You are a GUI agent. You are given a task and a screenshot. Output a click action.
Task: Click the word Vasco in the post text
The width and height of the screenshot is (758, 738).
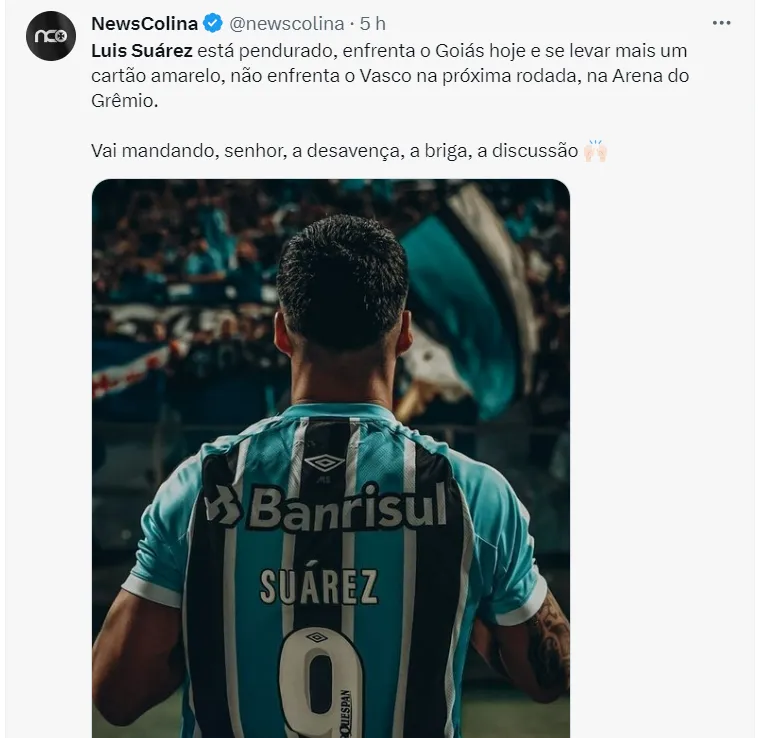tap(385, 75)
